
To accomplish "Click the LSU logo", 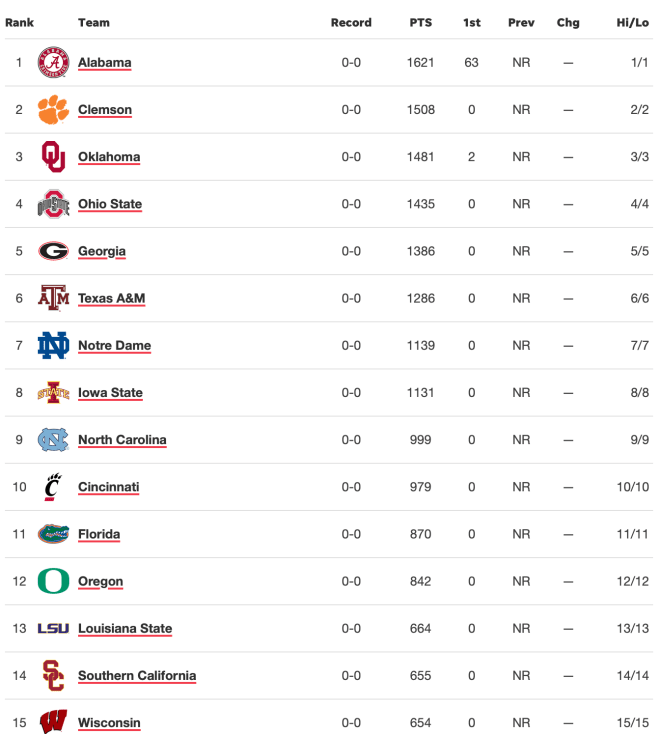I will click(x=53, y=629).
